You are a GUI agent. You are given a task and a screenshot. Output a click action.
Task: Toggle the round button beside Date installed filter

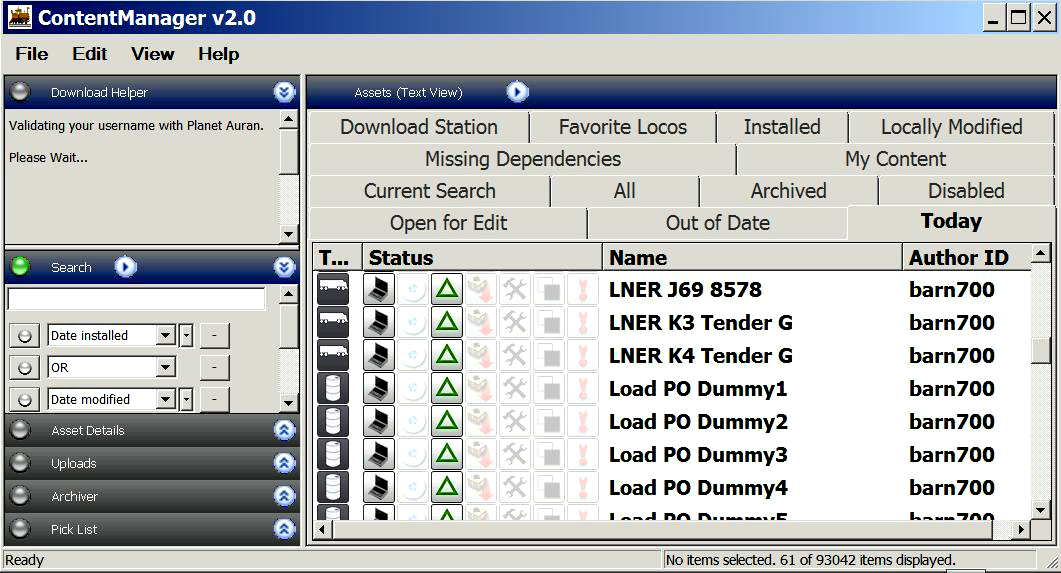[24, 336]
